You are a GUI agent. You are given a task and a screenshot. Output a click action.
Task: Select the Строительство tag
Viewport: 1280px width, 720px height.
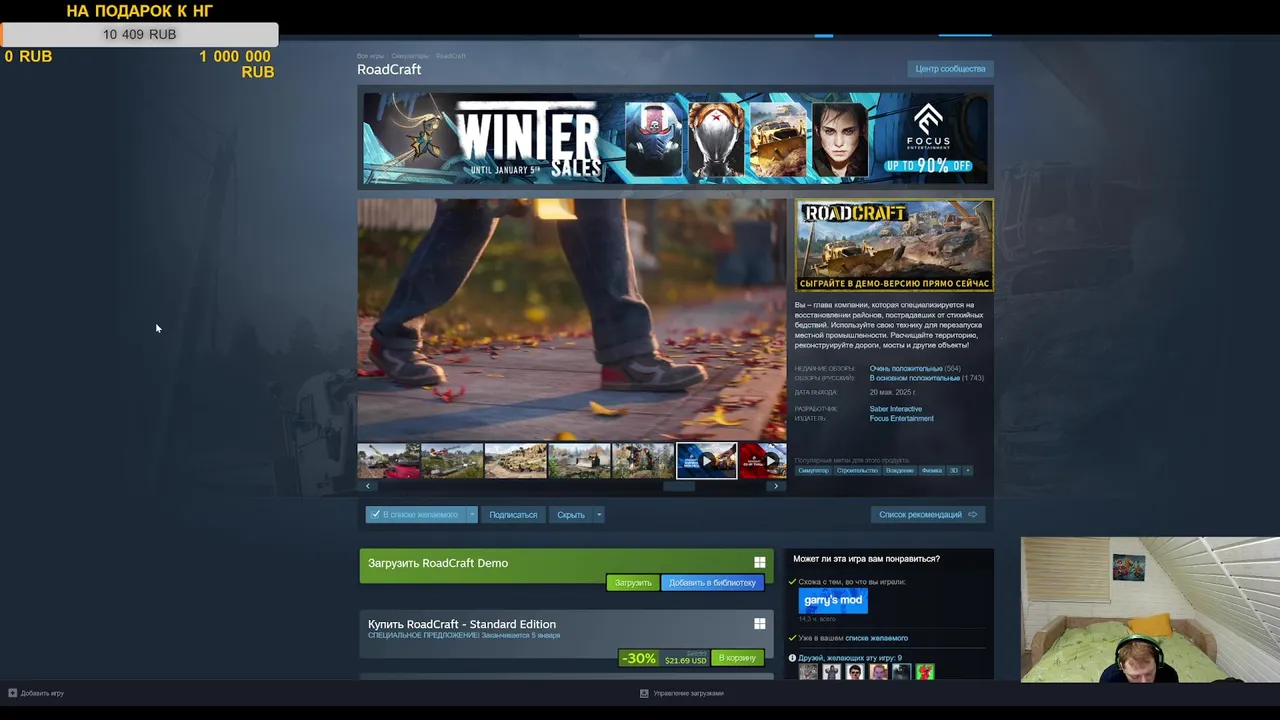tap(857, 470)
